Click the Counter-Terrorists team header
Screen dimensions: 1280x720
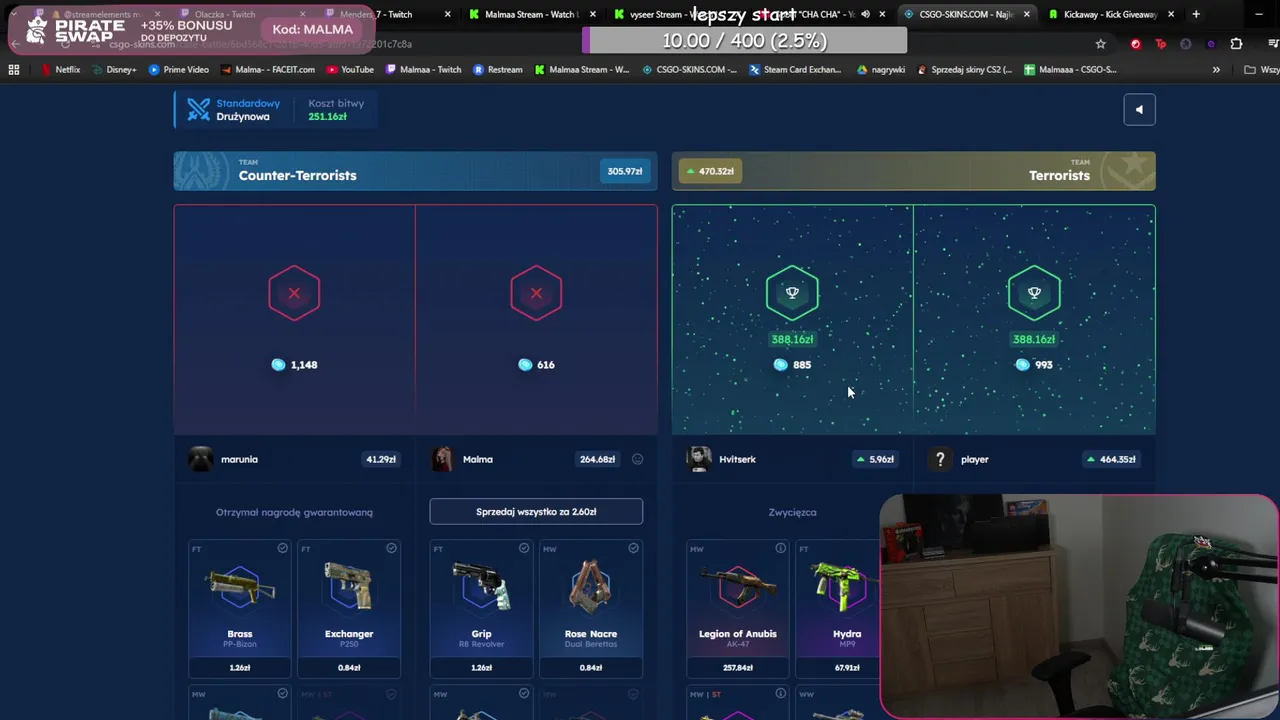[x=415, y=171]
